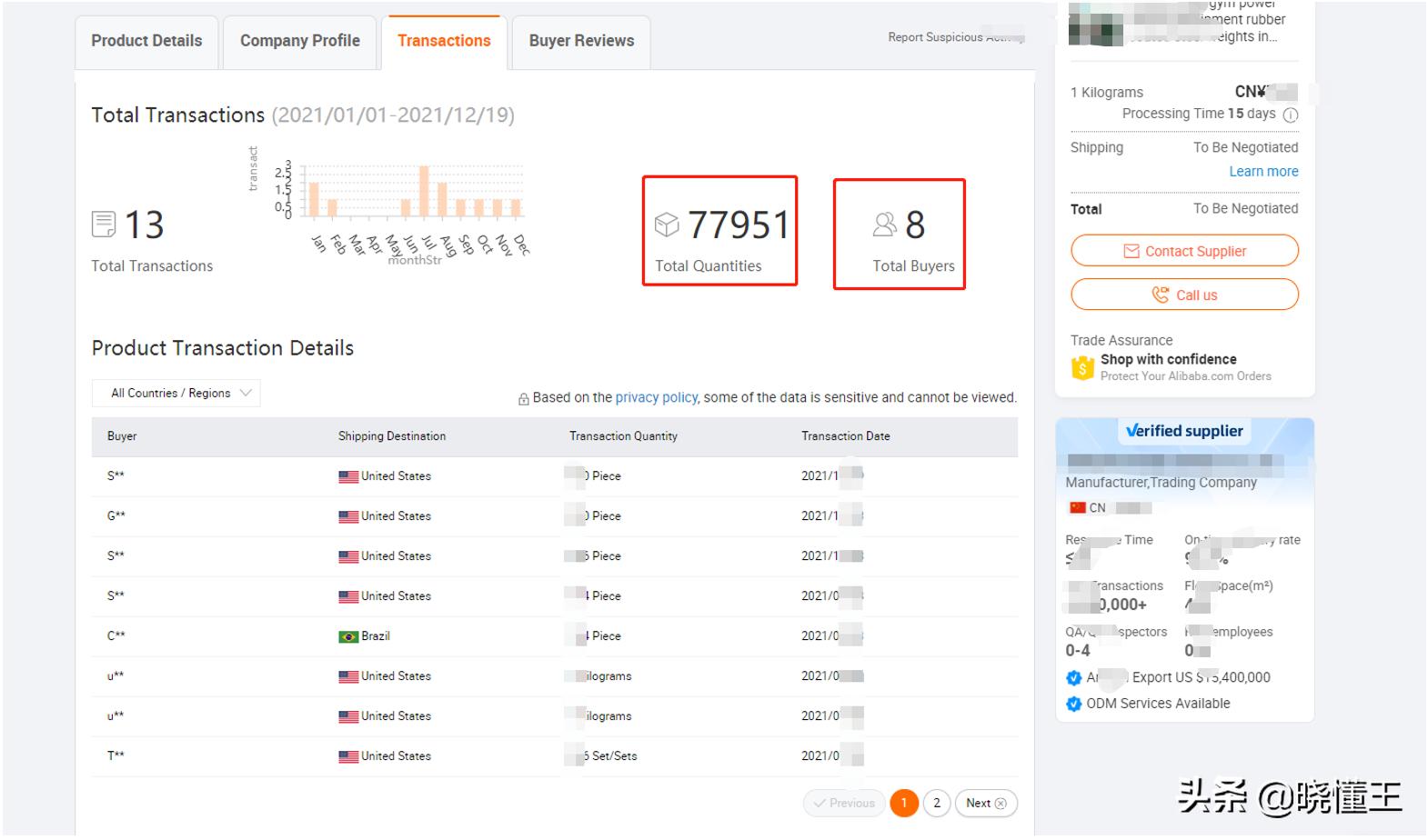Click the privacy lock icon
This screenshot has width=1428, height=840.
coord(524,399)
